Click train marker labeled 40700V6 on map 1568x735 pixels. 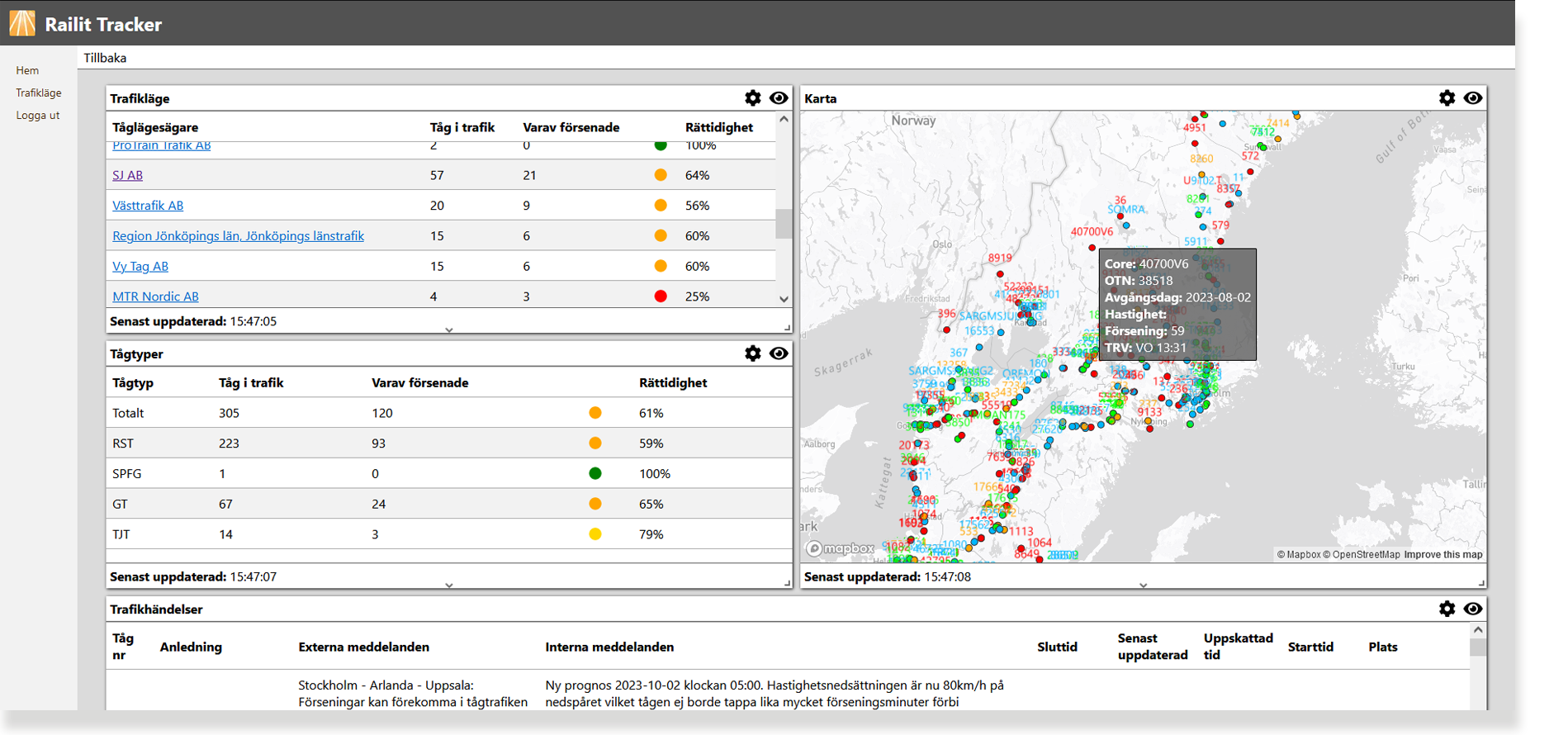(1092, 247)
